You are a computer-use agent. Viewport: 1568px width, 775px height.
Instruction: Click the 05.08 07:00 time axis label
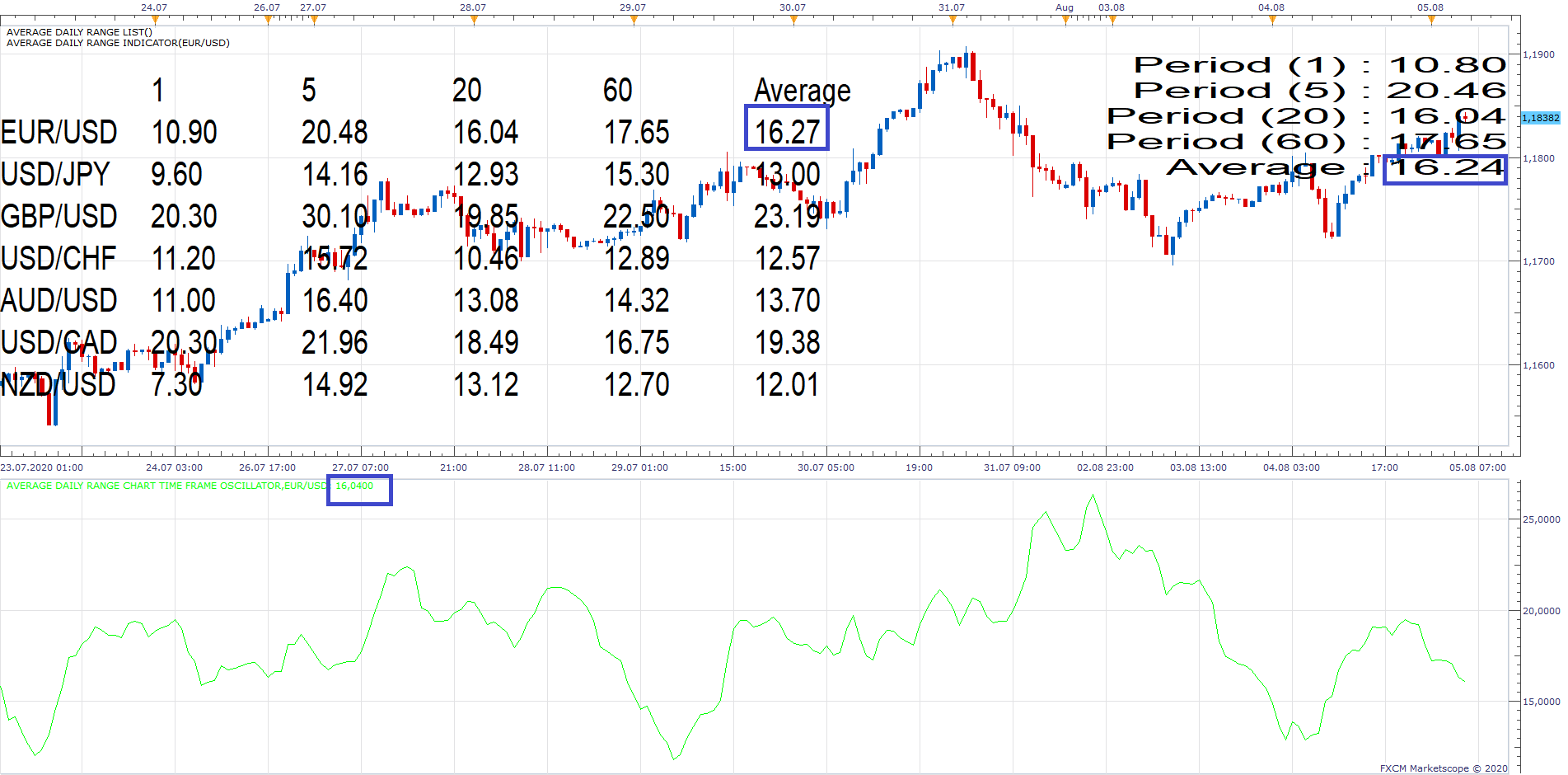1477,467
